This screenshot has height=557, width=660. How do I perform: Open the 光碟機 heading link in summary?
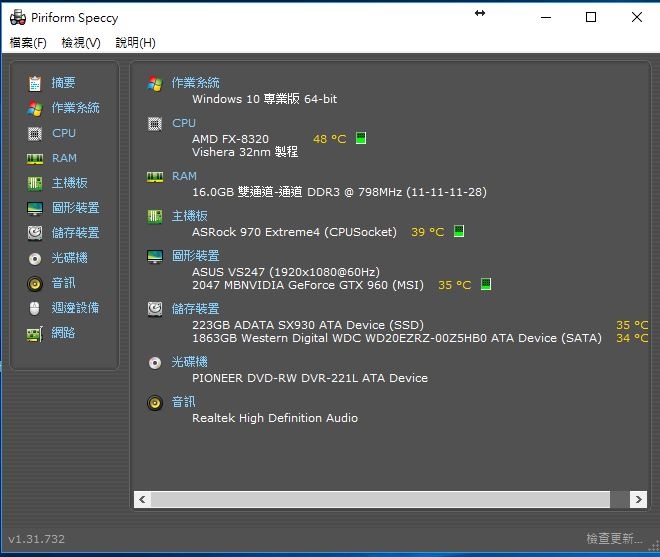(189, 362)
